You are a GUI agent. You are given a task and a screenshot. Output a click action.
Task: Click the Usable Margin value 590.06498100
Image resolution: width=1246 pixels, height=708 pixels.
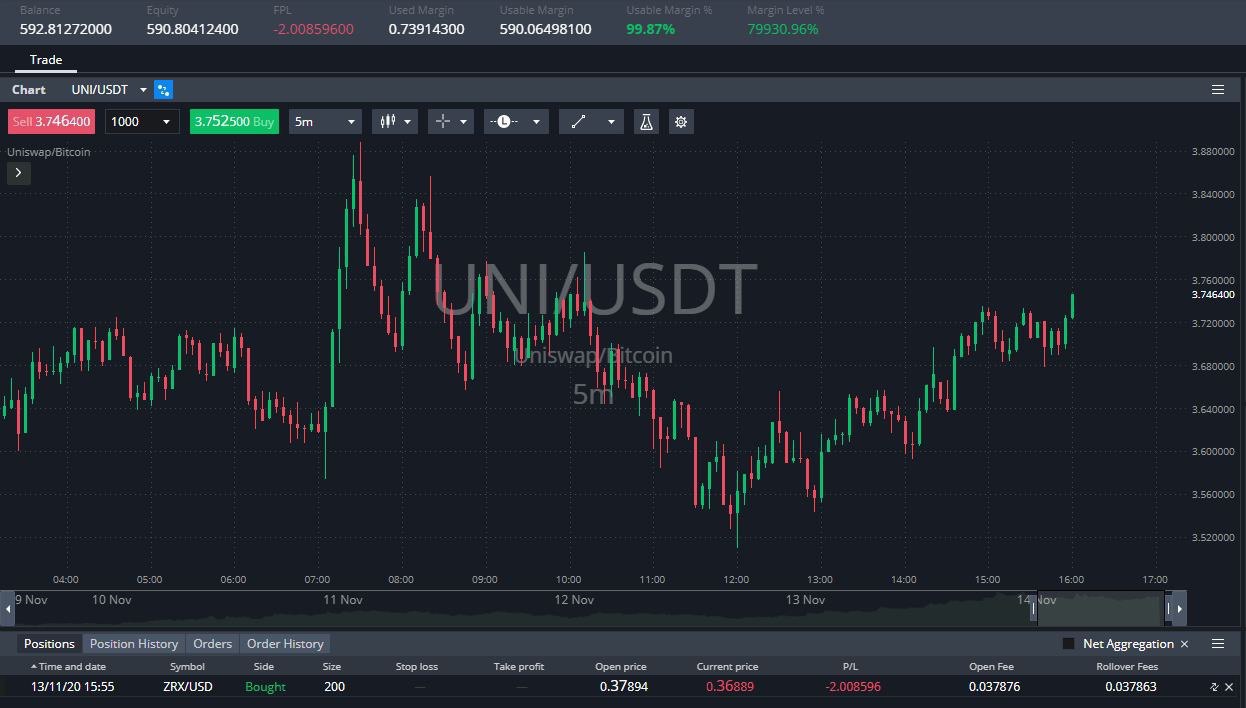tap(546, 29)
